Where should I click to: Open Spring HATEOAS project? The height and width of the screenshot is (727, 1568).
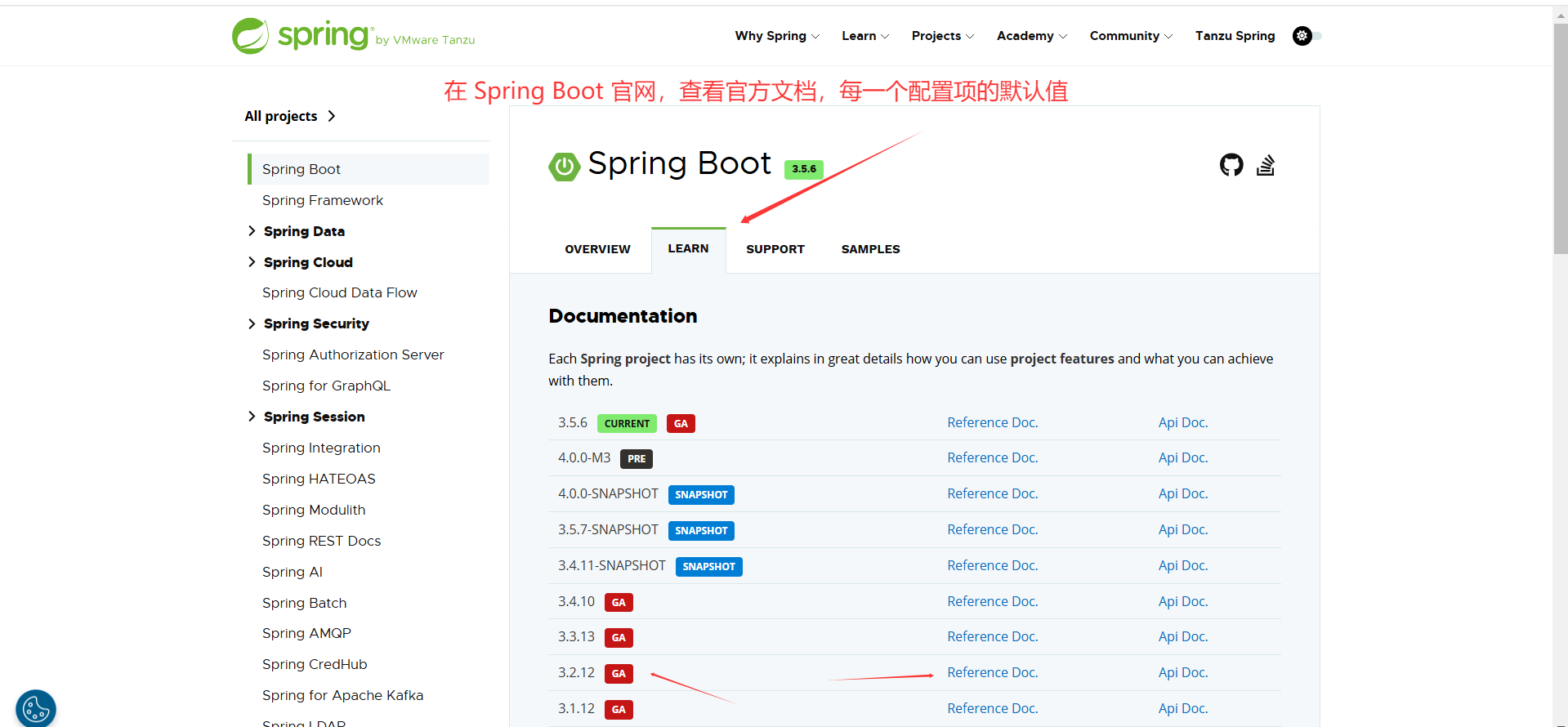319,479
